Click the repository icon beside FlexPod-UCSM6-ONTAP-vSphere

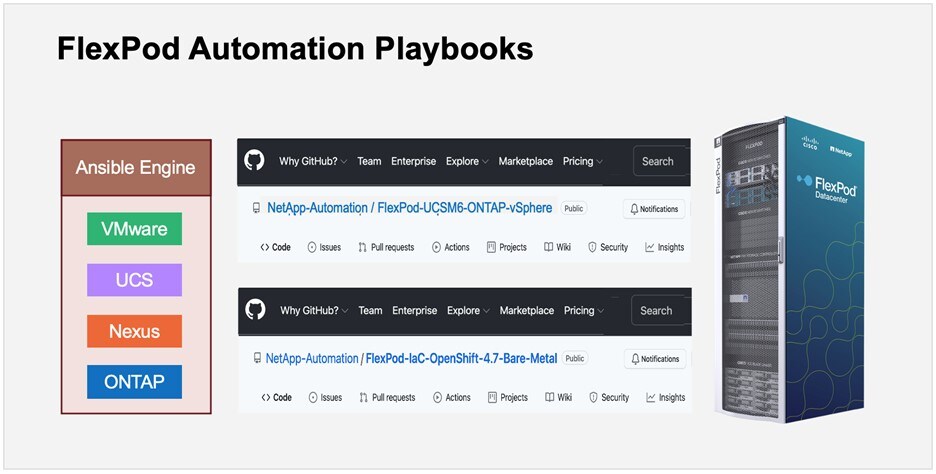pos(256,209)
